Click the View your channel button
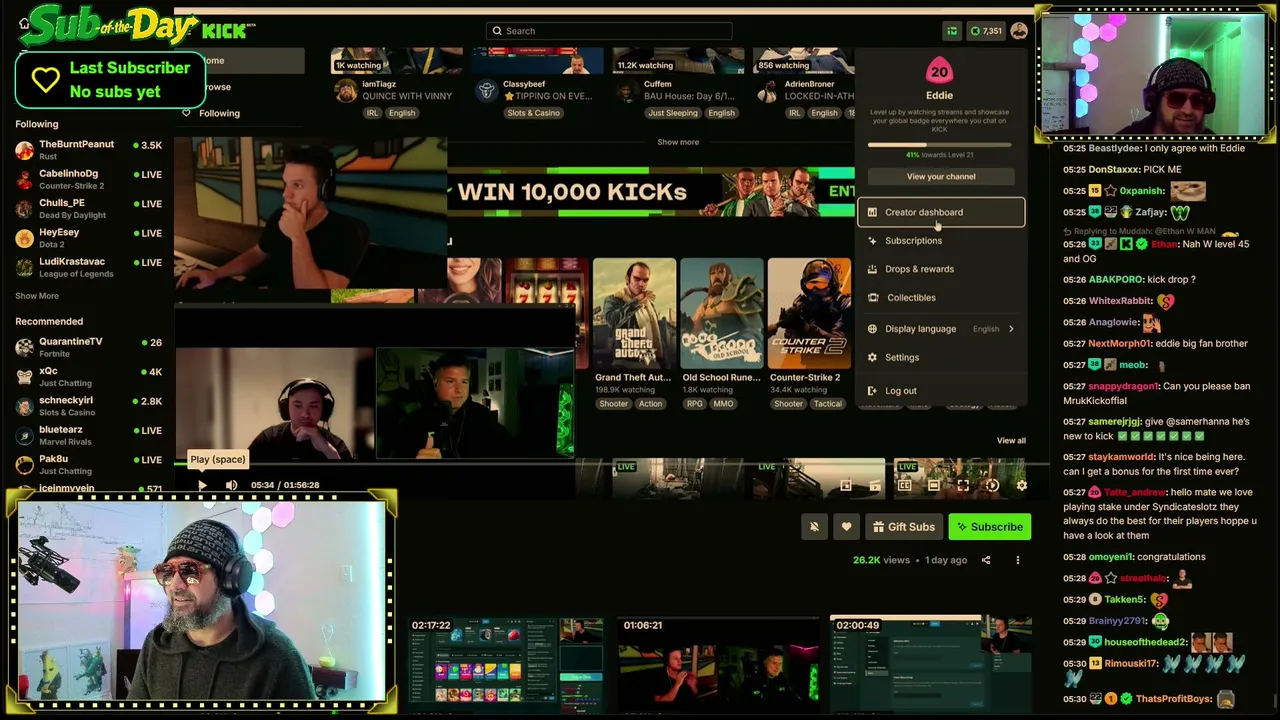Image resolution: width=1280 pixels, height=720 pixels. (941, 177)
